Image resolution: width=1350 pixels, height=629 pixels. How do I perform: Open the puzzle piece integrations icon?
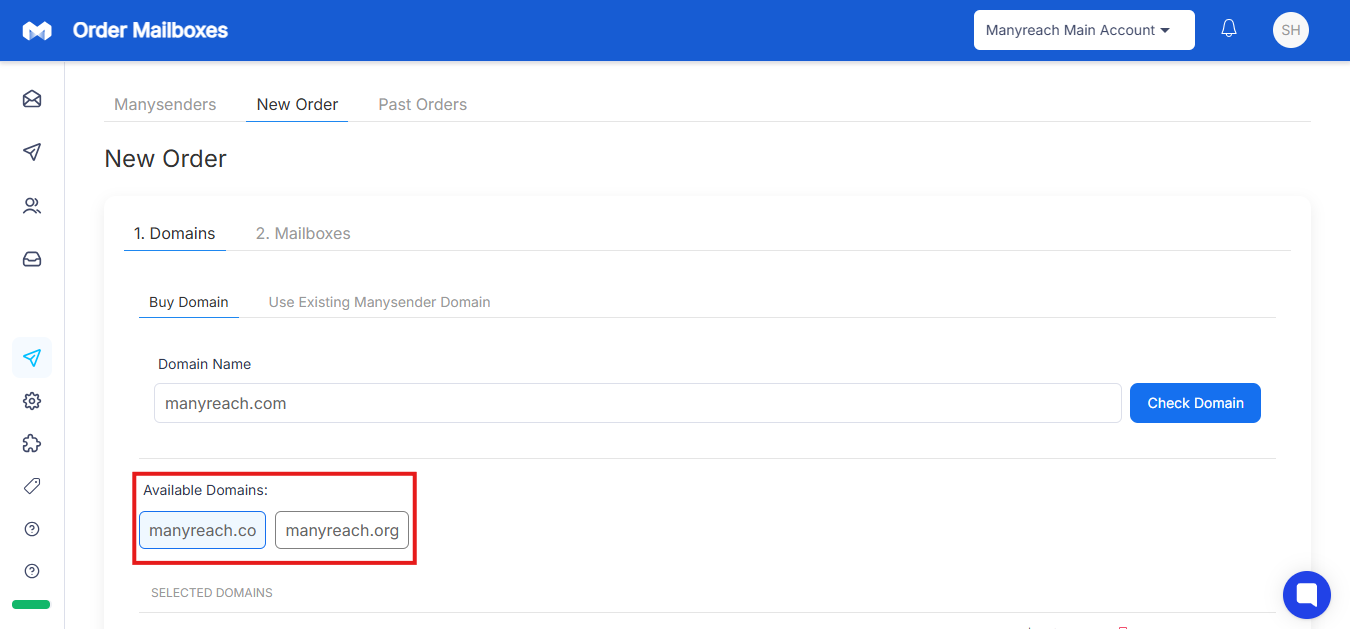[x=32, y=443]
